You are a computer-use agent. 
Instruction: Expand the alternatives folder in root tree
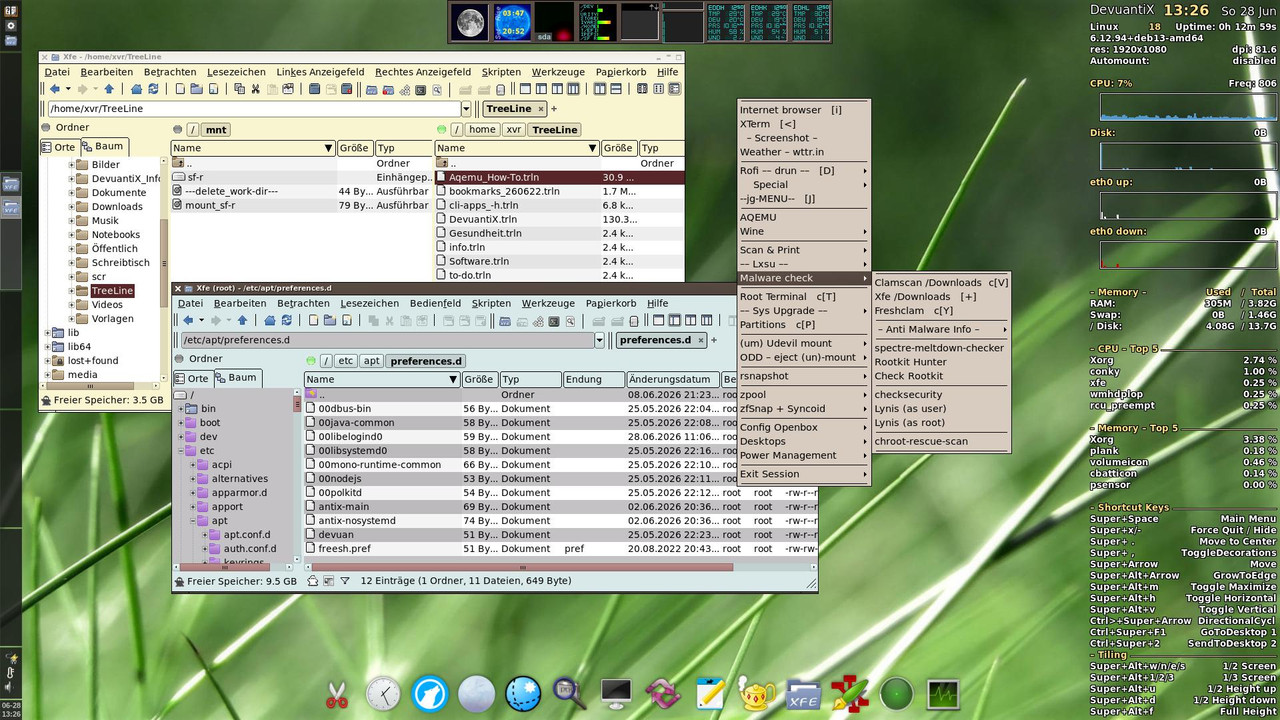193,479
